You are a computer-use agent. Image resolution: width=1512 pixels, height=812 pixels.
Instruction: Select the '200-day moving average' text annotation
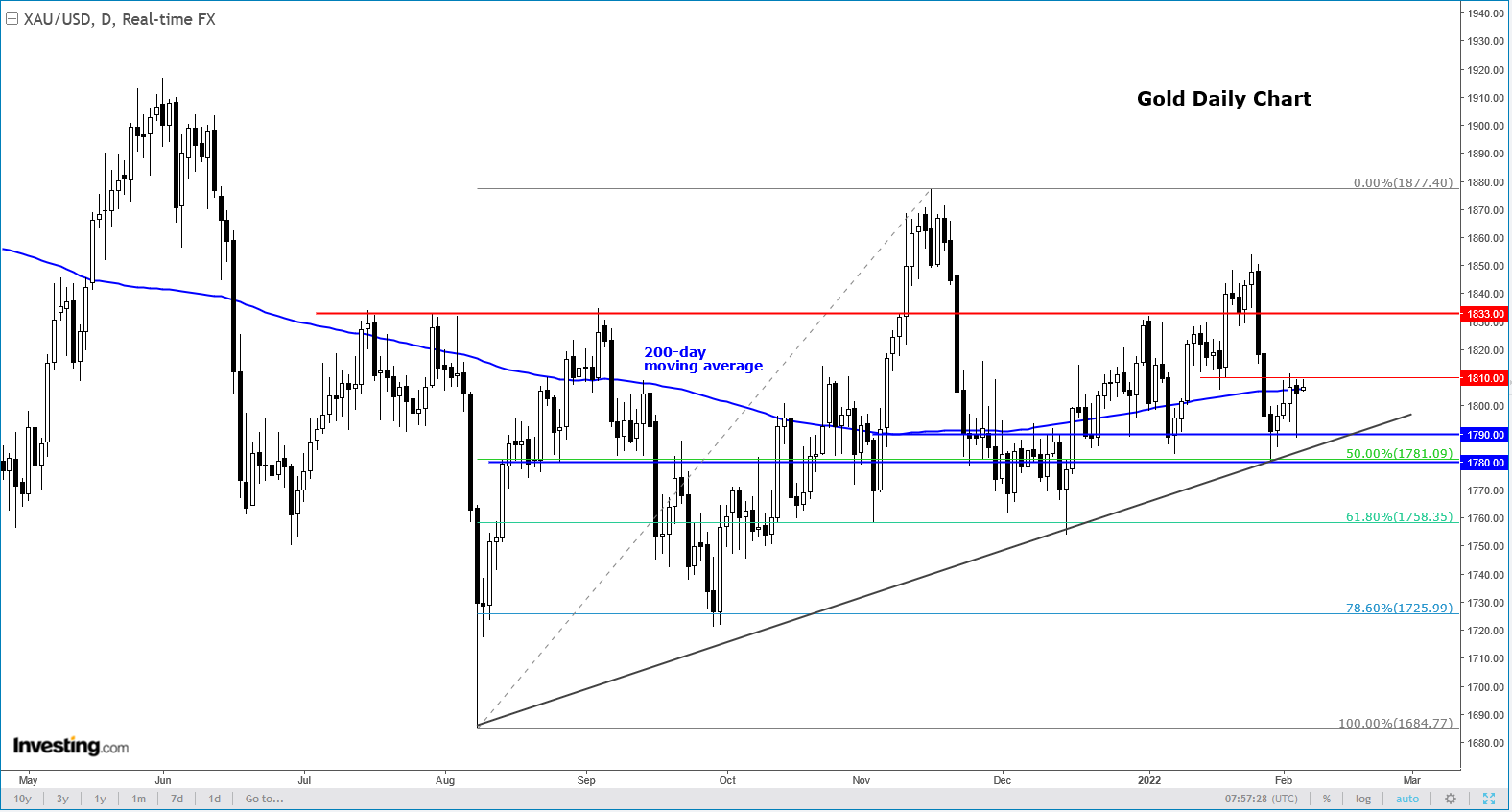pos(703,359)
